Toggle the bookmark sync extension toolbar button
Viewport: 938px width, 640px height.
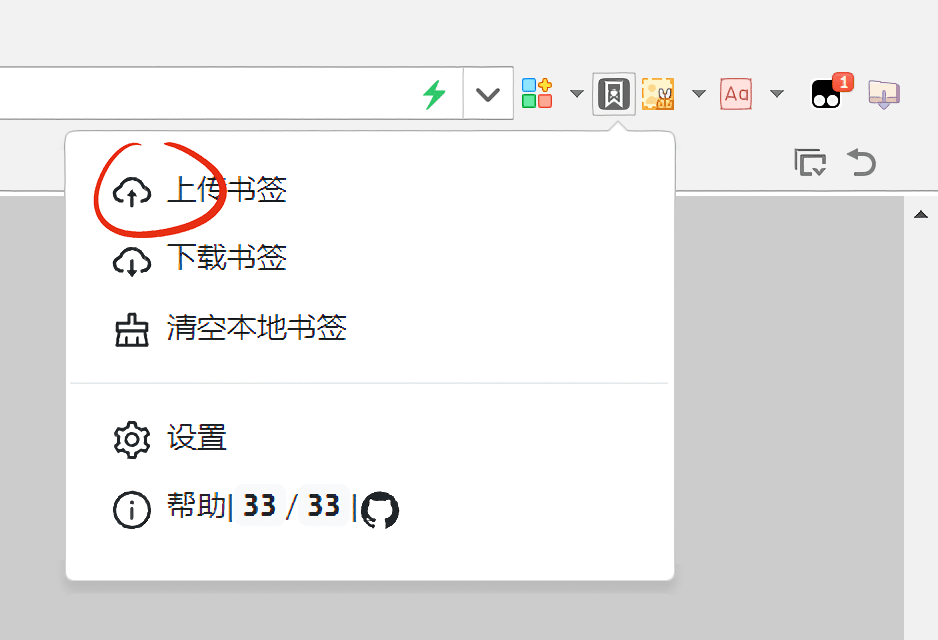614,94
